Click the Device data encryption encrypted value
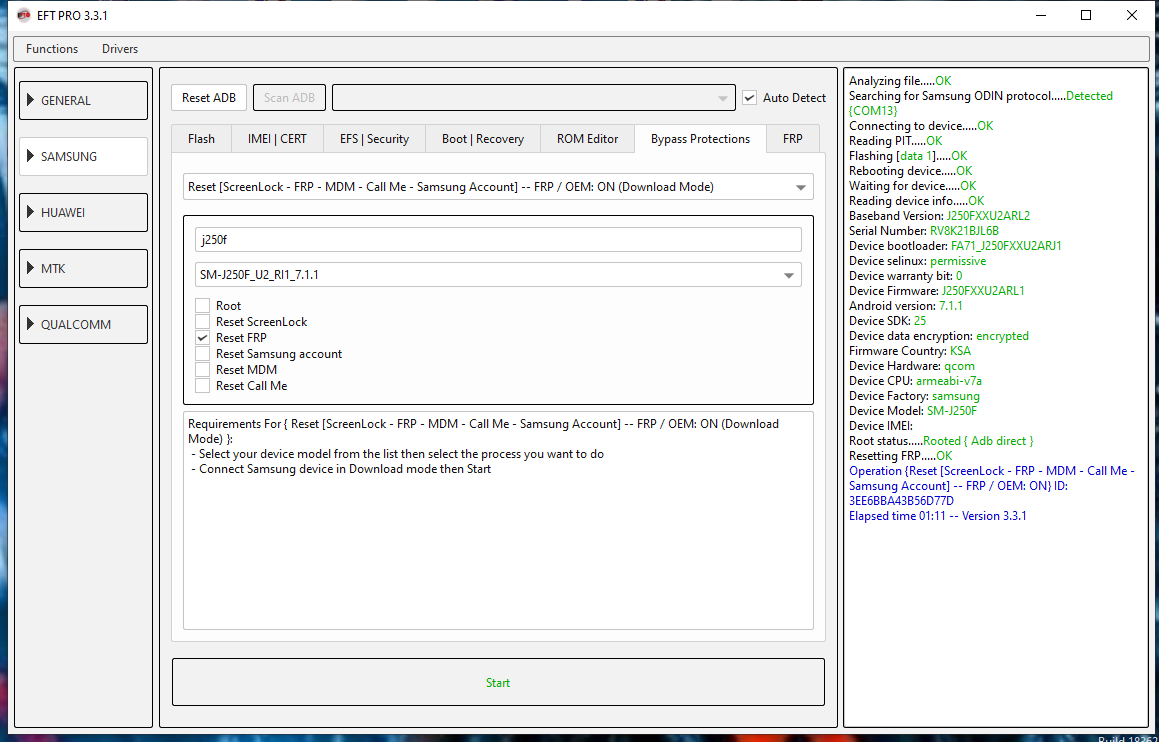The height and width of the screenshot is (742, 1159). (x=1002, y=336)
